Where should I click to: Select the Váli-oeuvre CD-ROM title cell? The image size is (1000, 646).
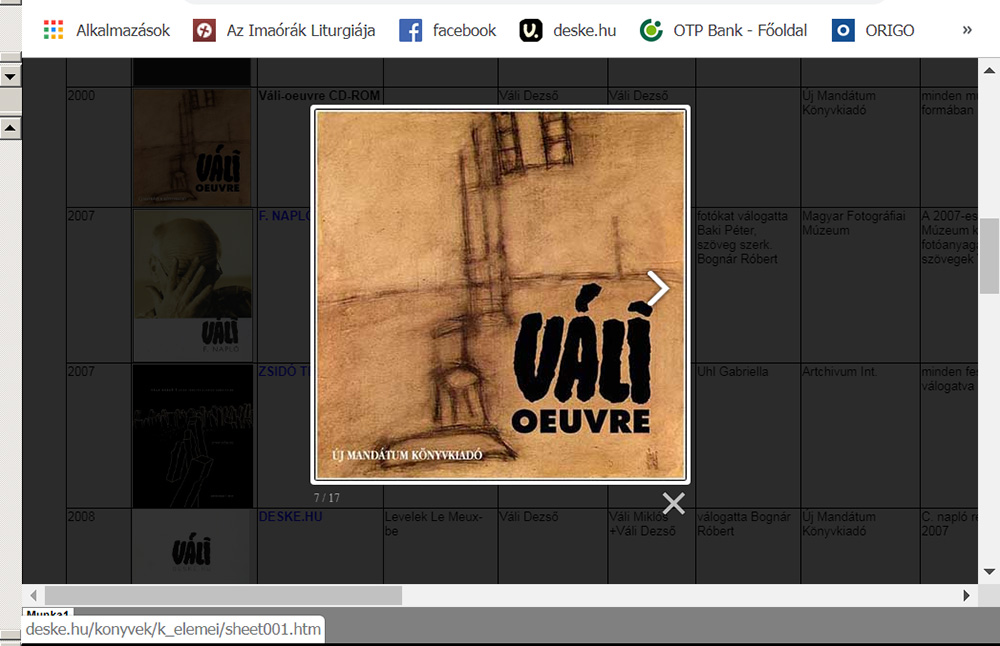click(320, 147)
